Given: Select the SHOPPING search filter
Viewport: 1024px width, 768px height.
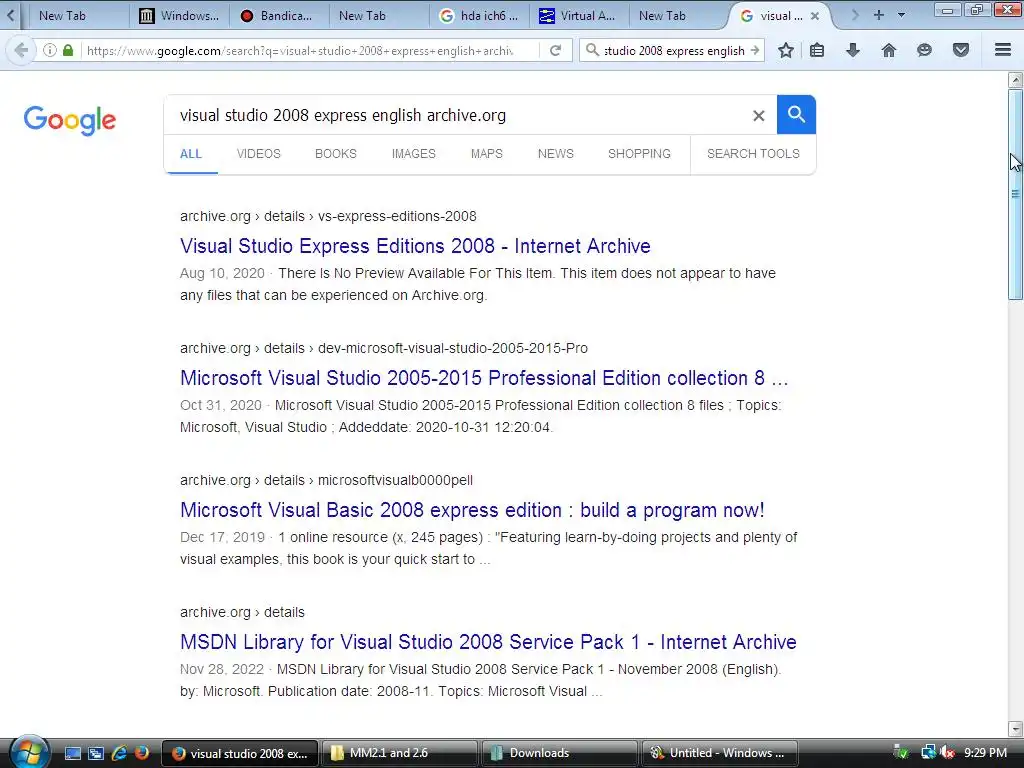Looking at the screenshot, I should pos(639,153).
